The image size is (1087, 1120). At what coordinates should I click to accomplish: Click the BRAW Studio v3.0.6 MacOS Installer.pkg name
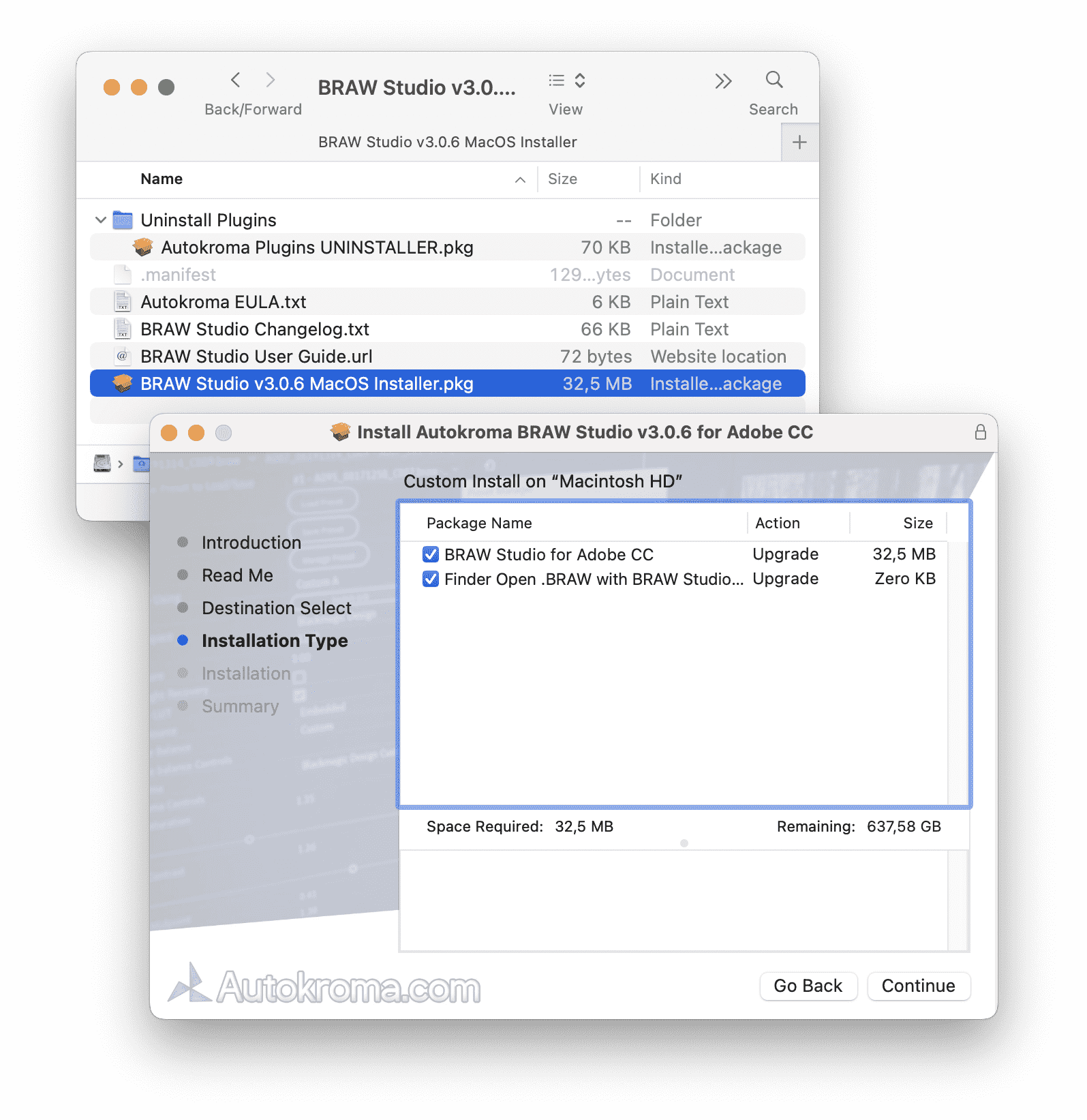(307, 383)
